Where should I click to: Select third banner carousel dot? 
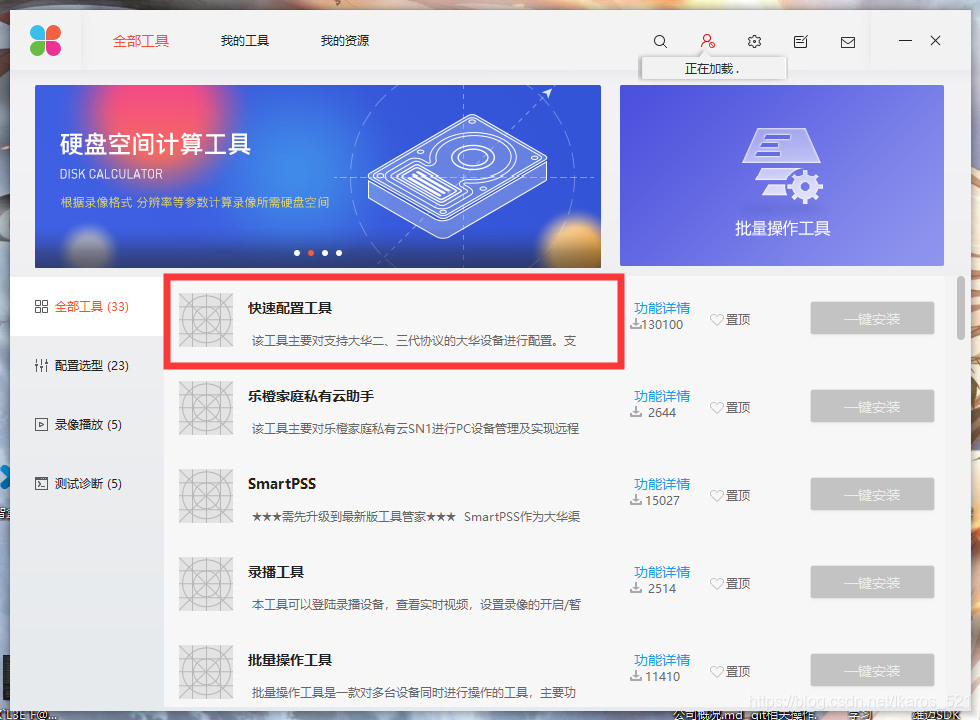pos(325,253)
